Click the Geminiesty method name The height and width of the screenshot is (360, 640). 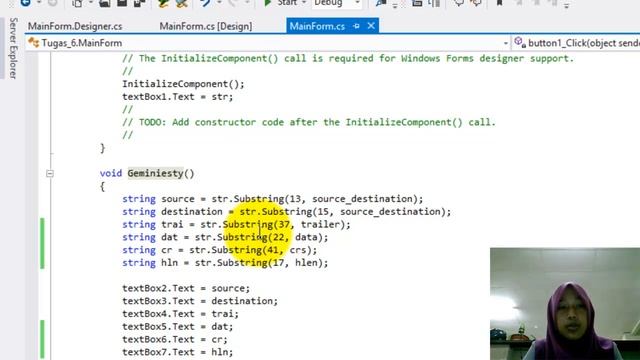155,173
